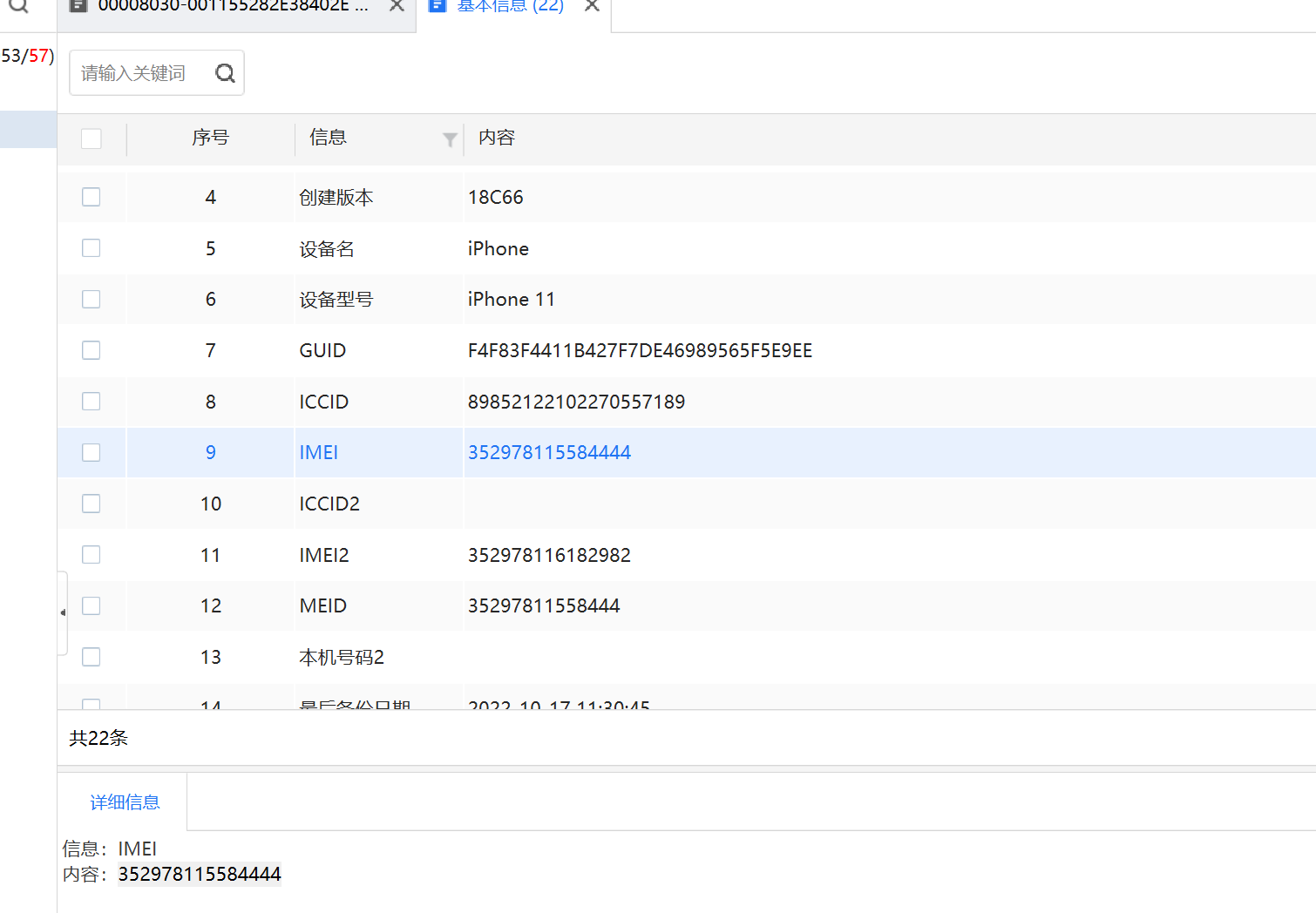Click the 序号 column header
Screen dimensions: 1316x913
tap(210, 138)
